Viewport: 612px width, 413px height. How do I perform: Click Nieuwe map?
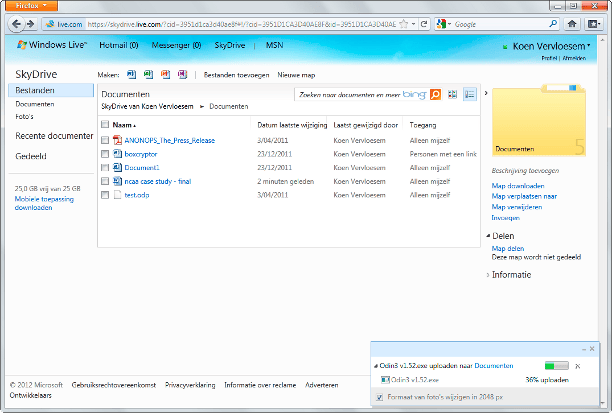pyautogui.click(x=296, y=75)
